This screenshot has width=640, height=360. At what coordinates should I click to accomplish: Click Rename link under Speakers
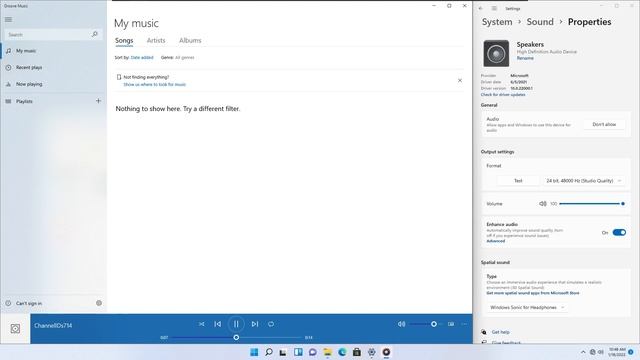click(525, 58)
